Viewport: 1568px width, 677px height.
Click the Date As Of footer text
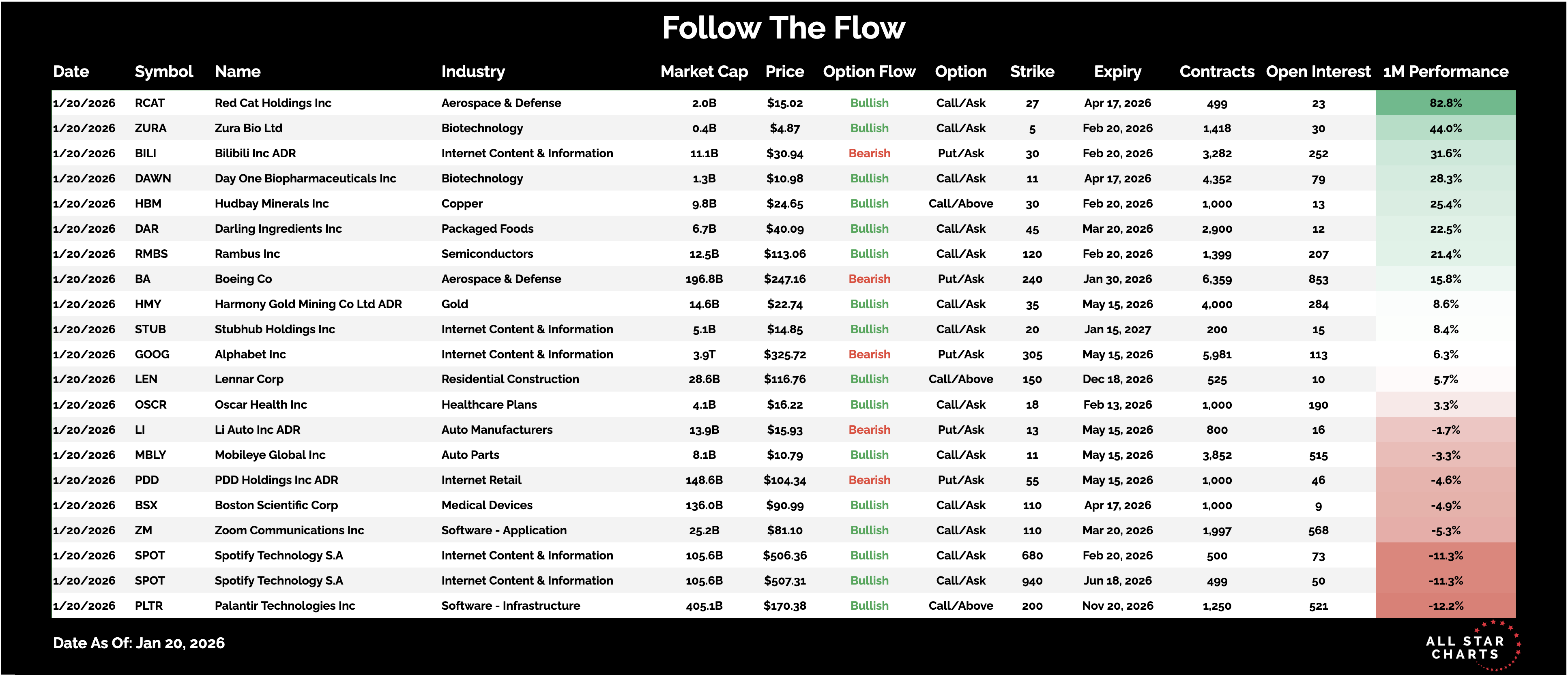click(139, 643)
